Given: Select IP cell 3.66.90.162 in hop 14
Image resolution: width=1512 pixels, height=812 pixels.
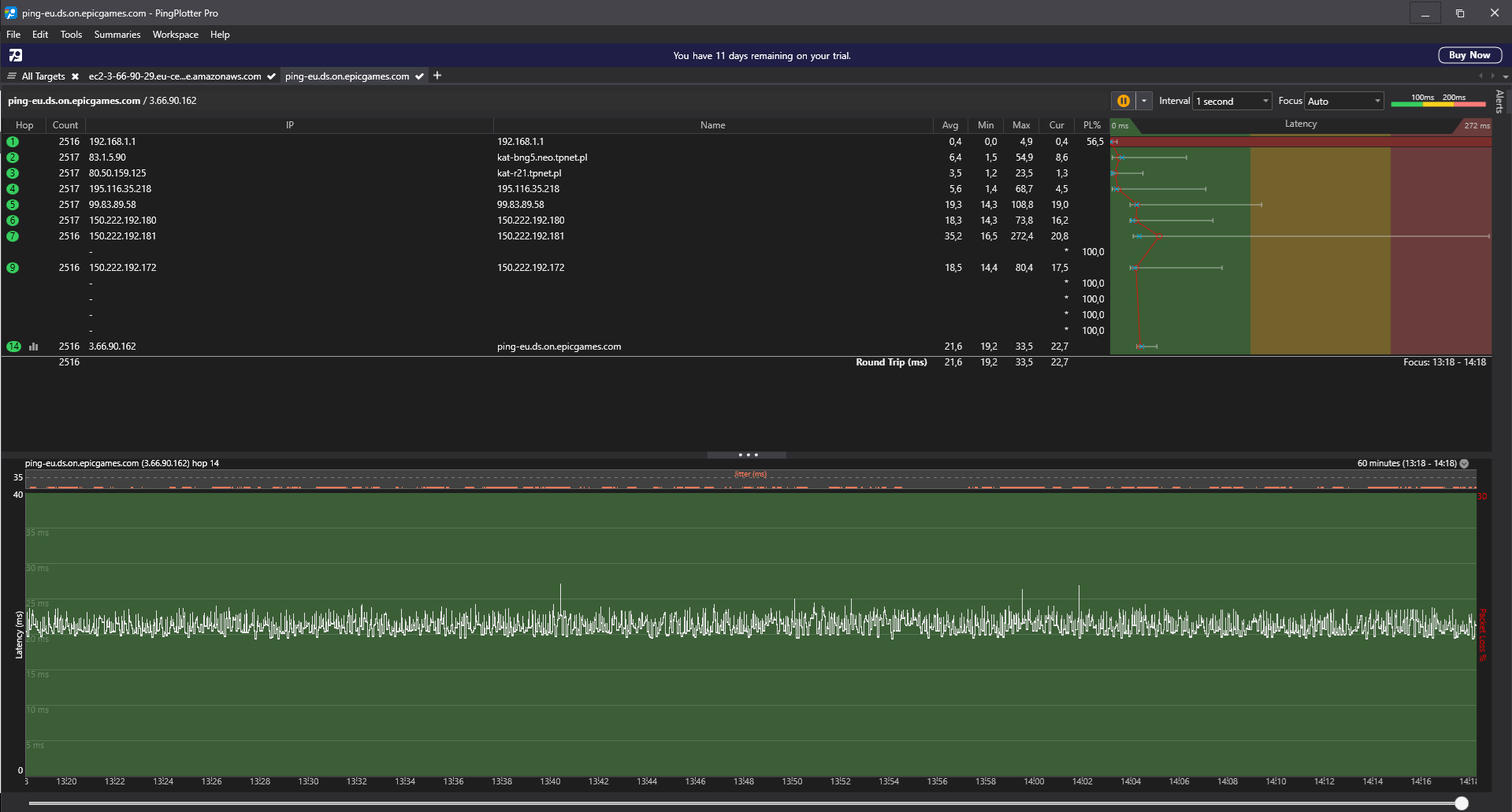Looking at the screenshot, I should 113,347.
